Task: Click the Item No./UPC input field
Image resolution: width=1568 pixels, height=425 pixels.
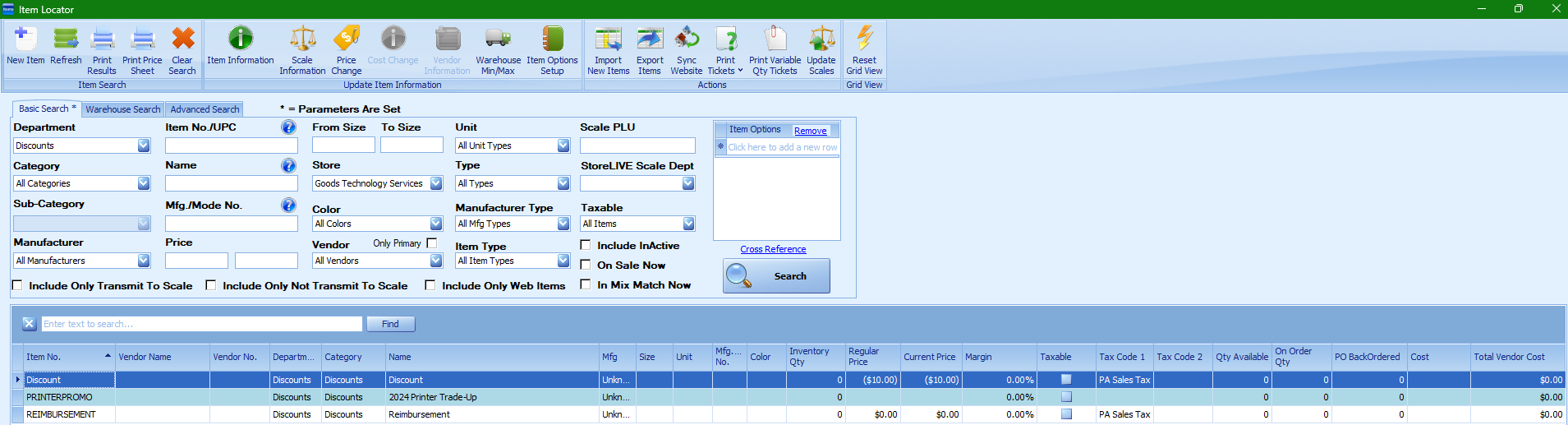Action: click(x=231, y=146)
